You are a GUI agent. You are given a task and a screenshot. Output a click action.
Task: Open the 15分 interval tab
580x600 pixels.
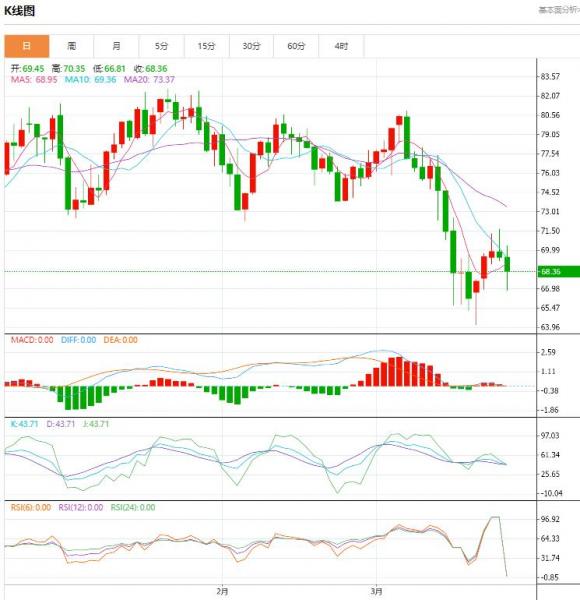coord(207,46)
